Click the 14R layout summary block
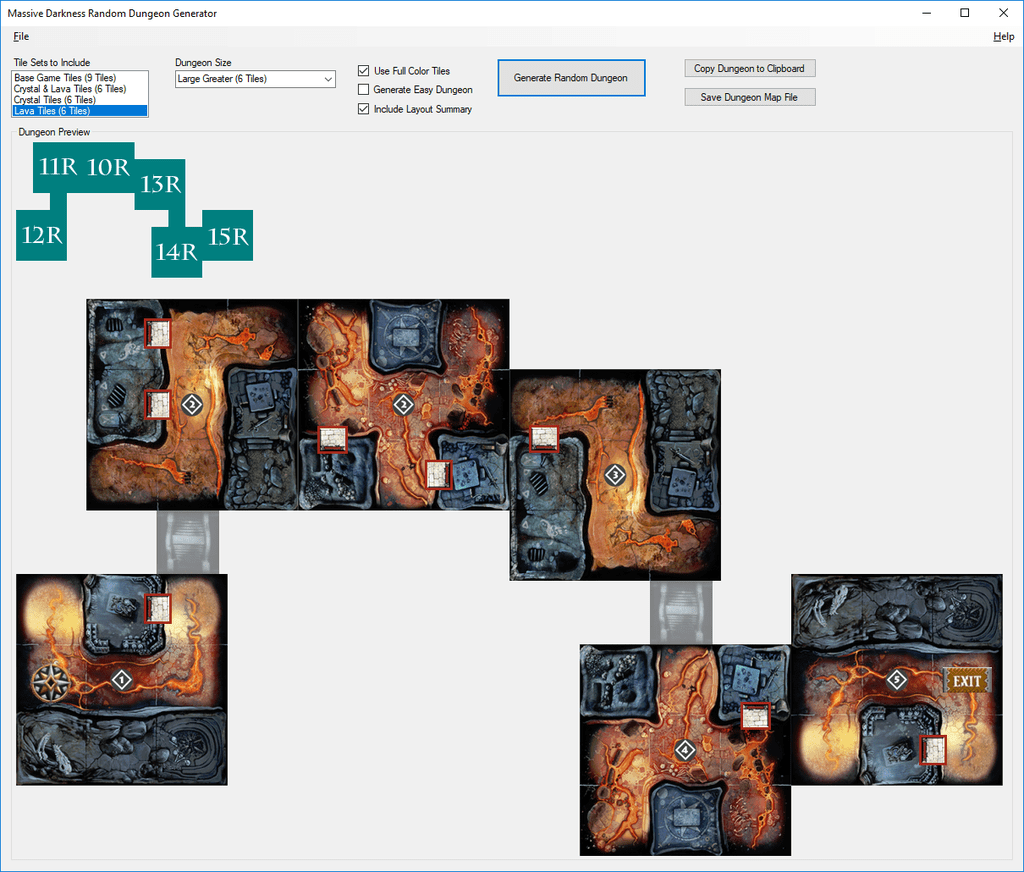The height and width of the screenshot is (872, 1024). click(176, 252)
